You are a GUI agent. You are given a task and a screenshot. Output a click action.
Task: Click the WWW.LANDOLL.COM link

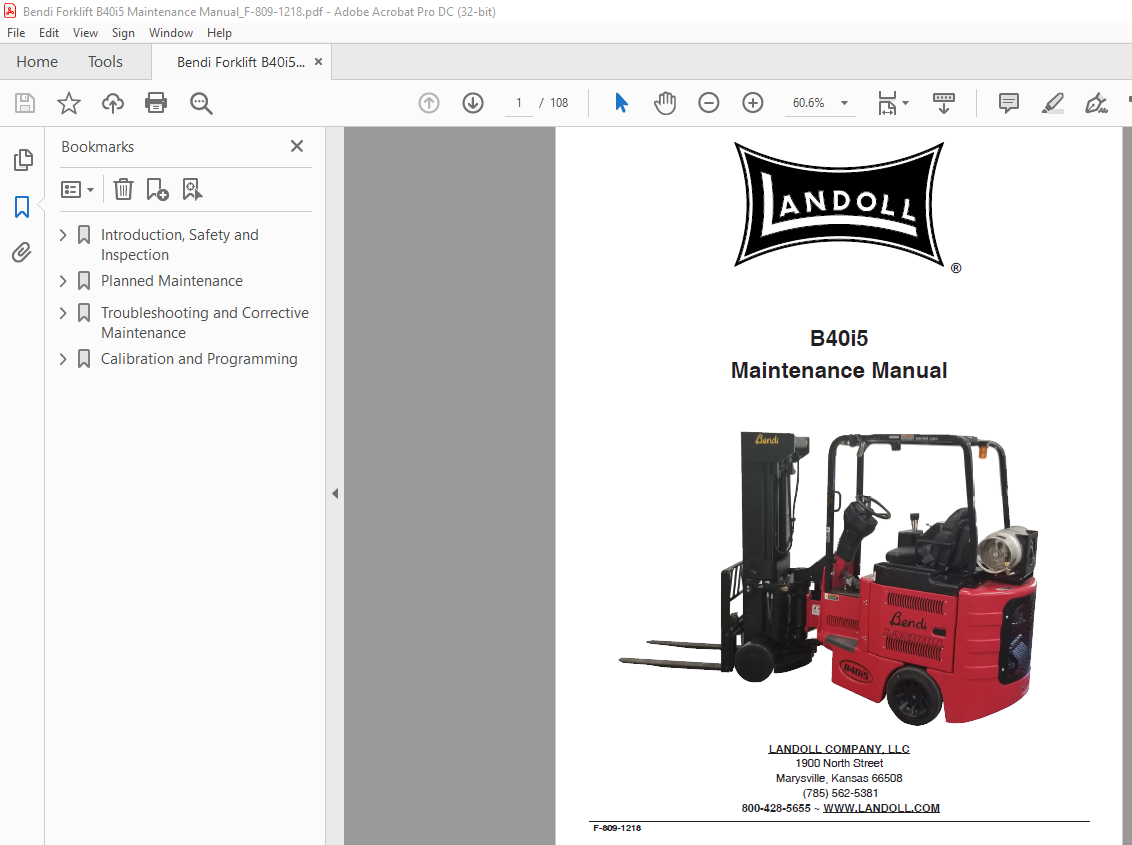pos(881,808)
